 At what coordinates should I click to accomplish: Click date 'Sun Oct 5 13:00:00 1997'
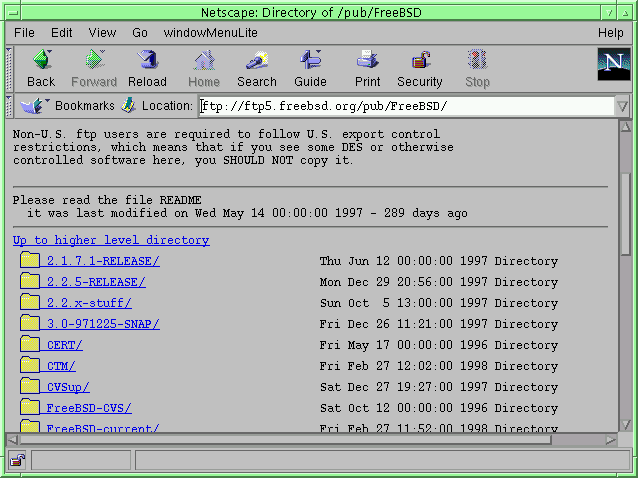coord(403,303)
